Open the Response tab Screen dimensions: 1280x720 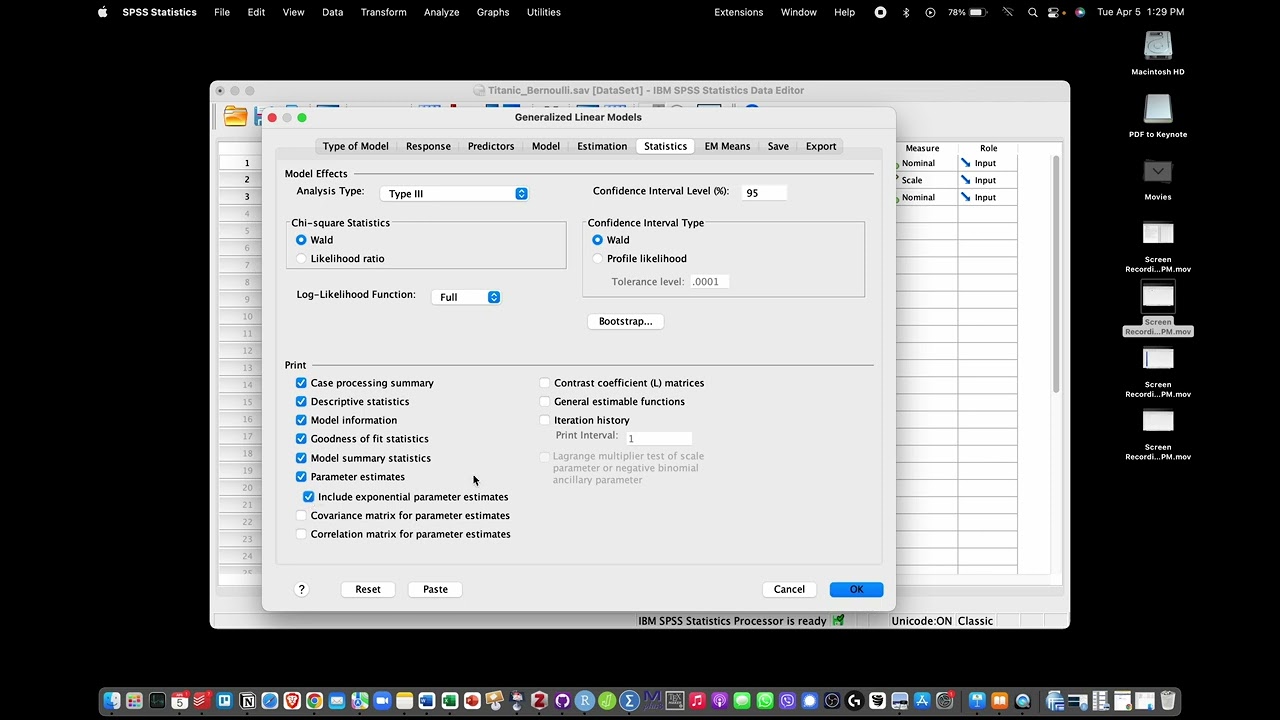click(428, 146)
